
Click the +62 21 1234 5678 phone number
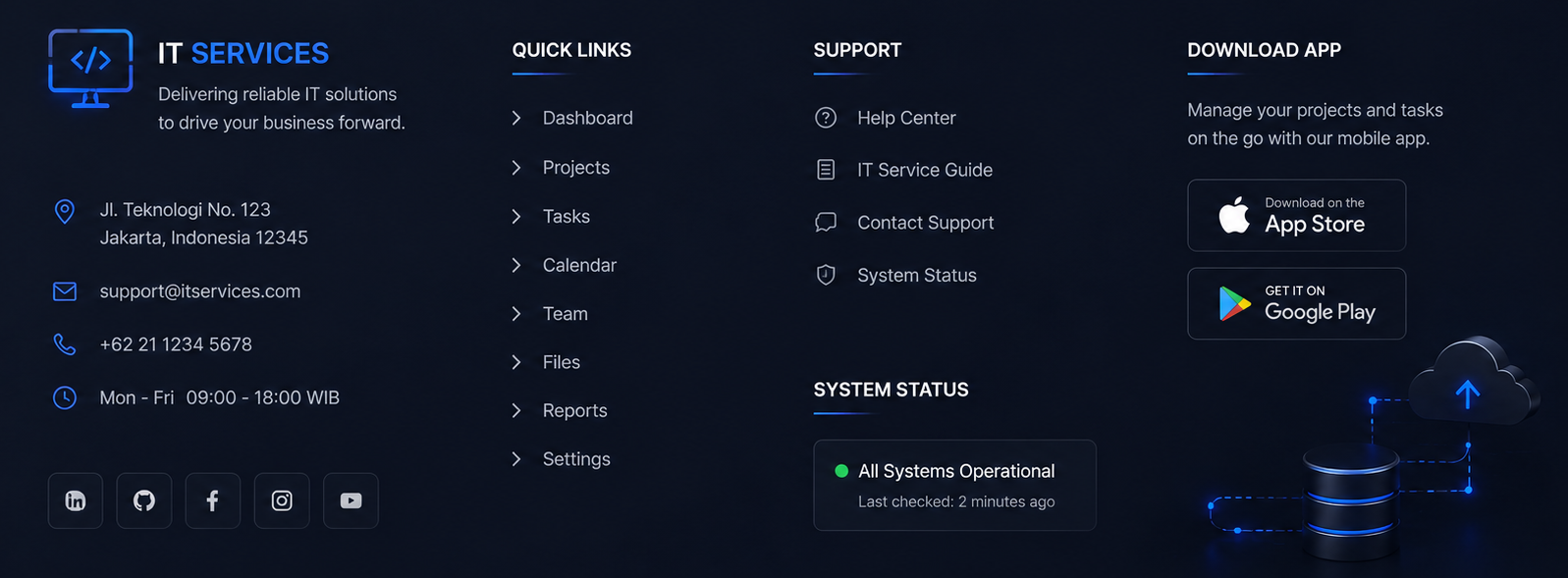176,344
